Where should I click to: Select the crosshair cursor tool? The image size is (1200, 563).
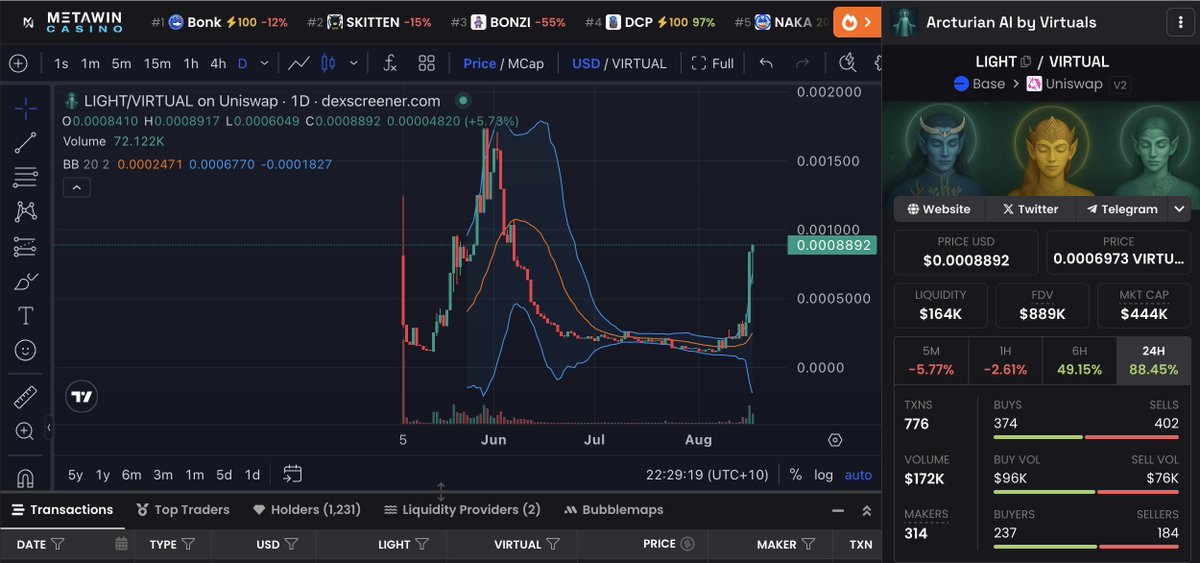click(26, 108)
